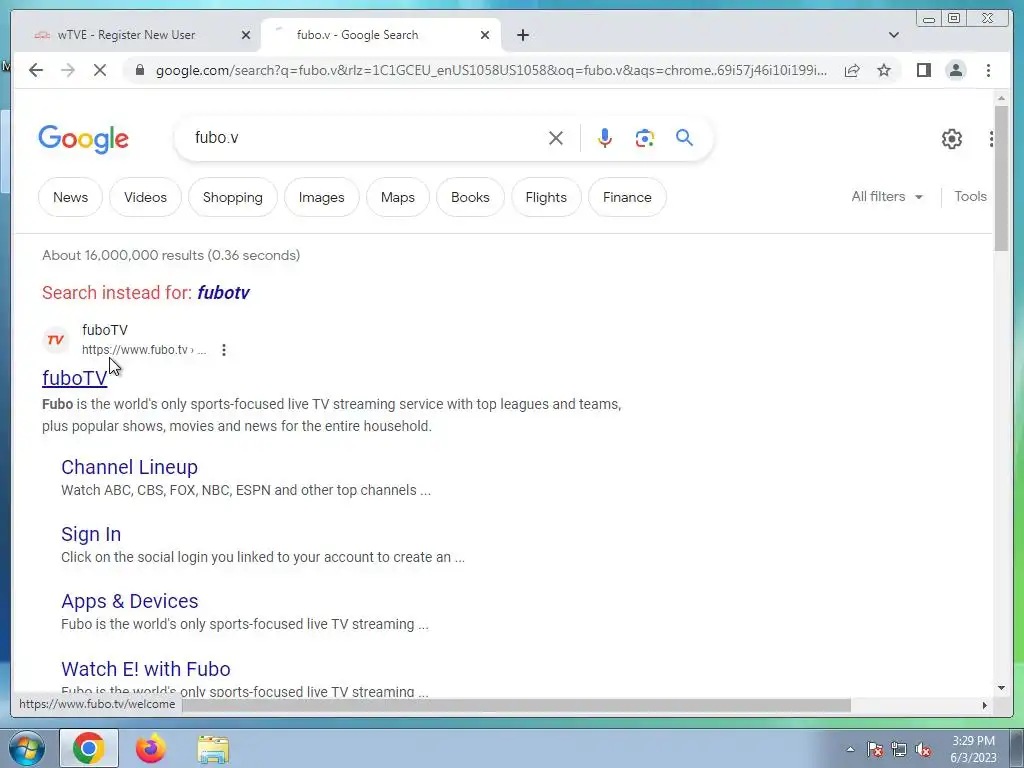Open the taskbar clock and date
Image resolution: width=1024 pixels, height=768 pixels.
973,749
